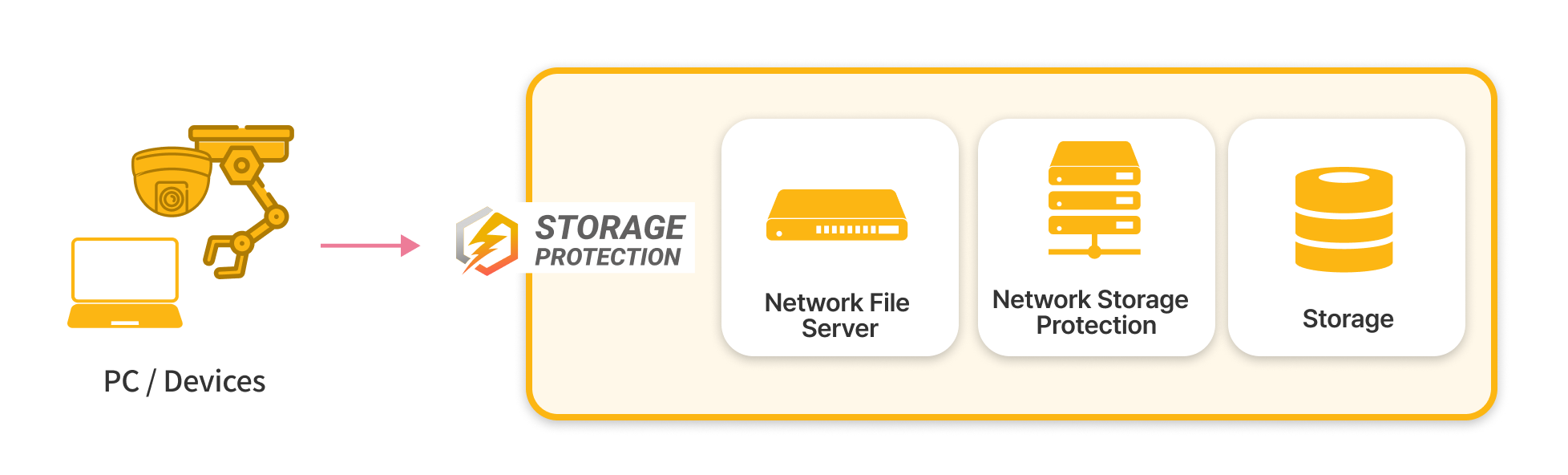Click the laptop computer screen
Image resolution: width=1568 pixels, height=475 pixels.
(x=124, y=269)
